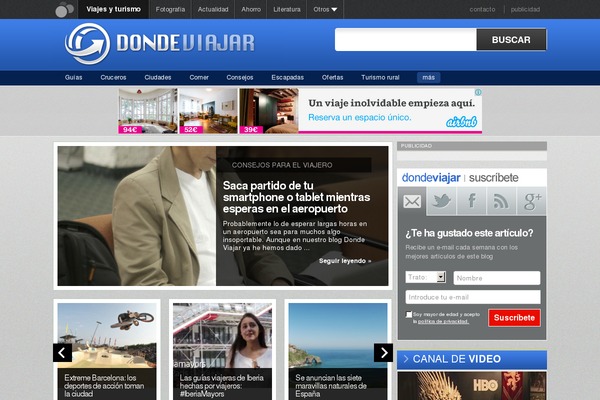Focus the Introduce tu e-mail field
The width and height of the screenshot is (600, 400).
pyautogui.click(x=473, y=297)
